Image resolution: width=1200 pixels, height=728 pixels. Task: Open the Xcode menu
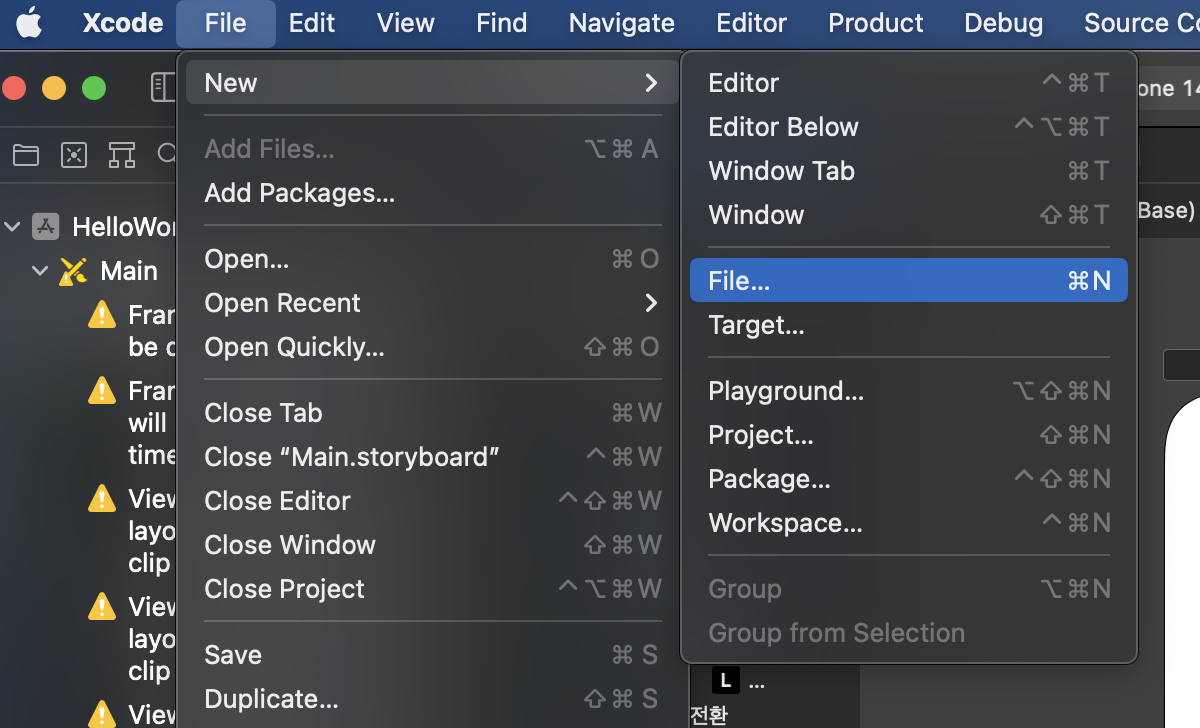click(x=123, y=23)
